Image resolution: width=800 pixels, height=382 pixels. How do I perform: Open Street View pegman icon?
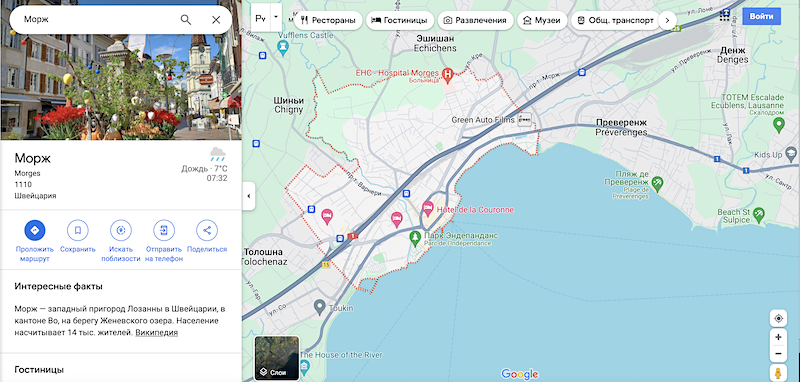(779, 373)
